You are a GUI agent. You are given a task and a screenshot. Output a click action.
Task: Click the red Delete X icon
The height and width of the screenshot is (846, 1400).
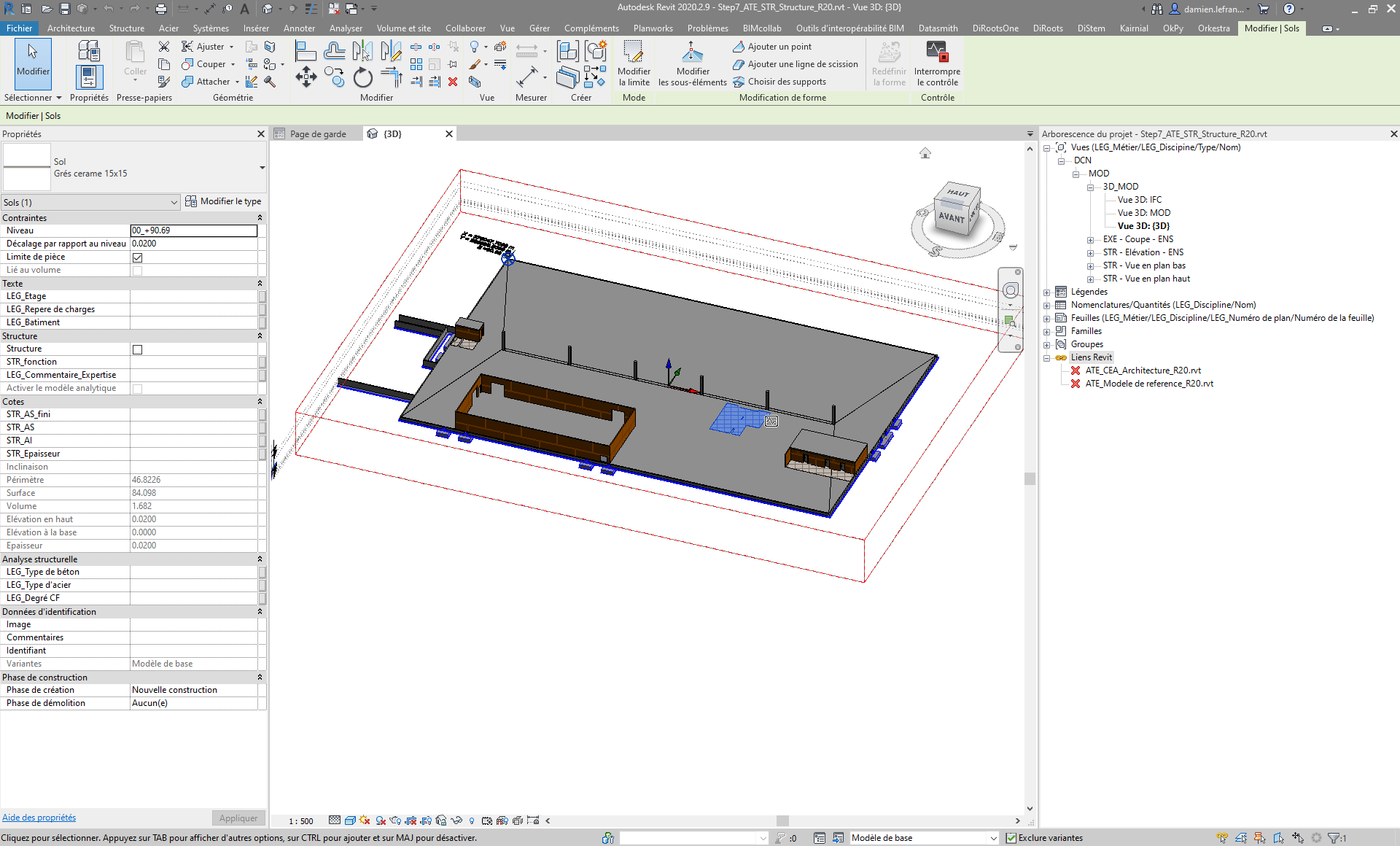[453, 82]
